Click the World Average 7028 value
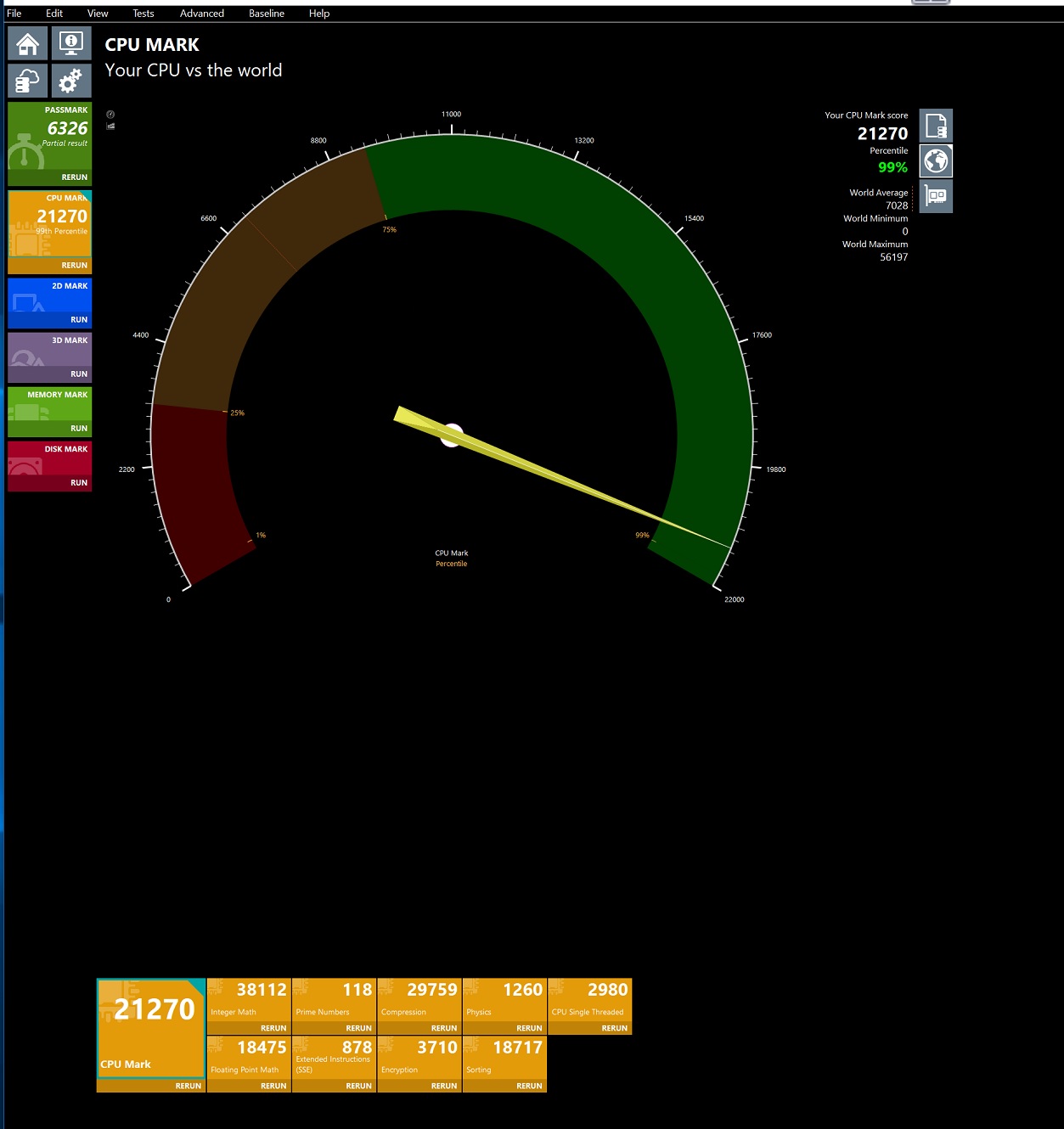Screen dimensions: 1064x1129 pos(897,205)
